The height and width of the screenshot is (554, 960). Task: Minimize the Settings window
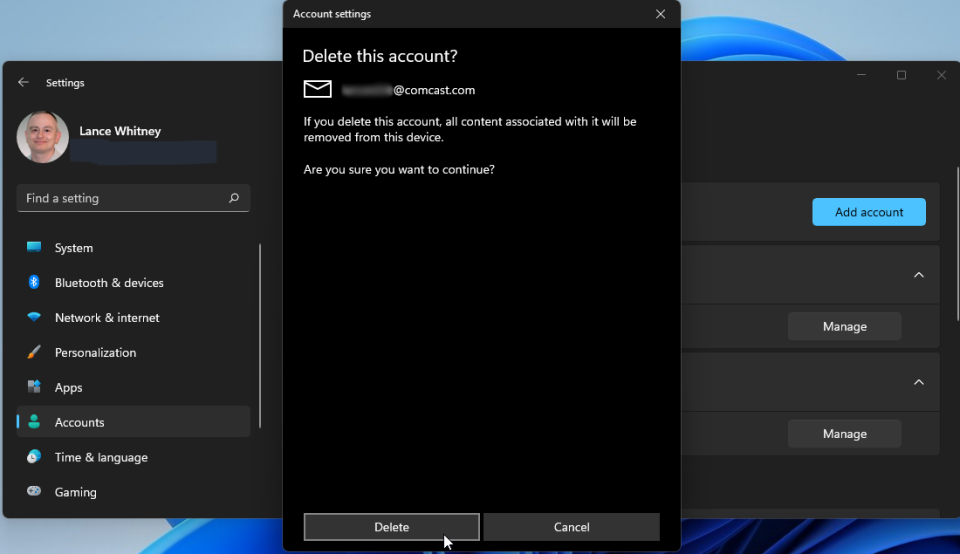coord(861,75)
